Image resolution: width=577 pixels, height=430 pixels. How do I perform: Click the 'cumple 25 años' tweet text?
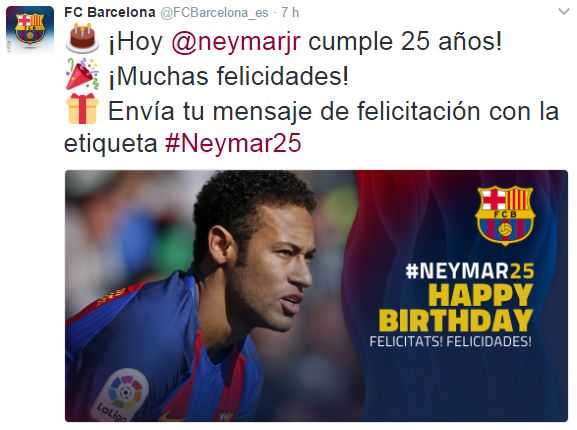pos(405,41)
